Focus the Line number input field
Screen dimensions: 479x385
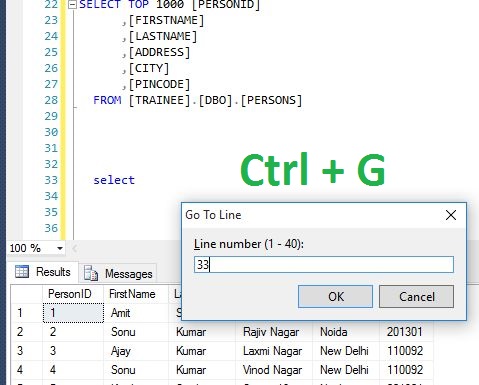point(324,265)
